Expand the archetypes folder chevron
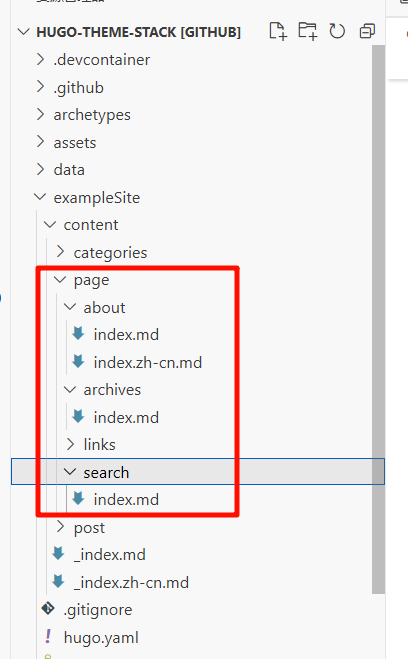This screenshot has width=408, height=659. tap(40, 114)
